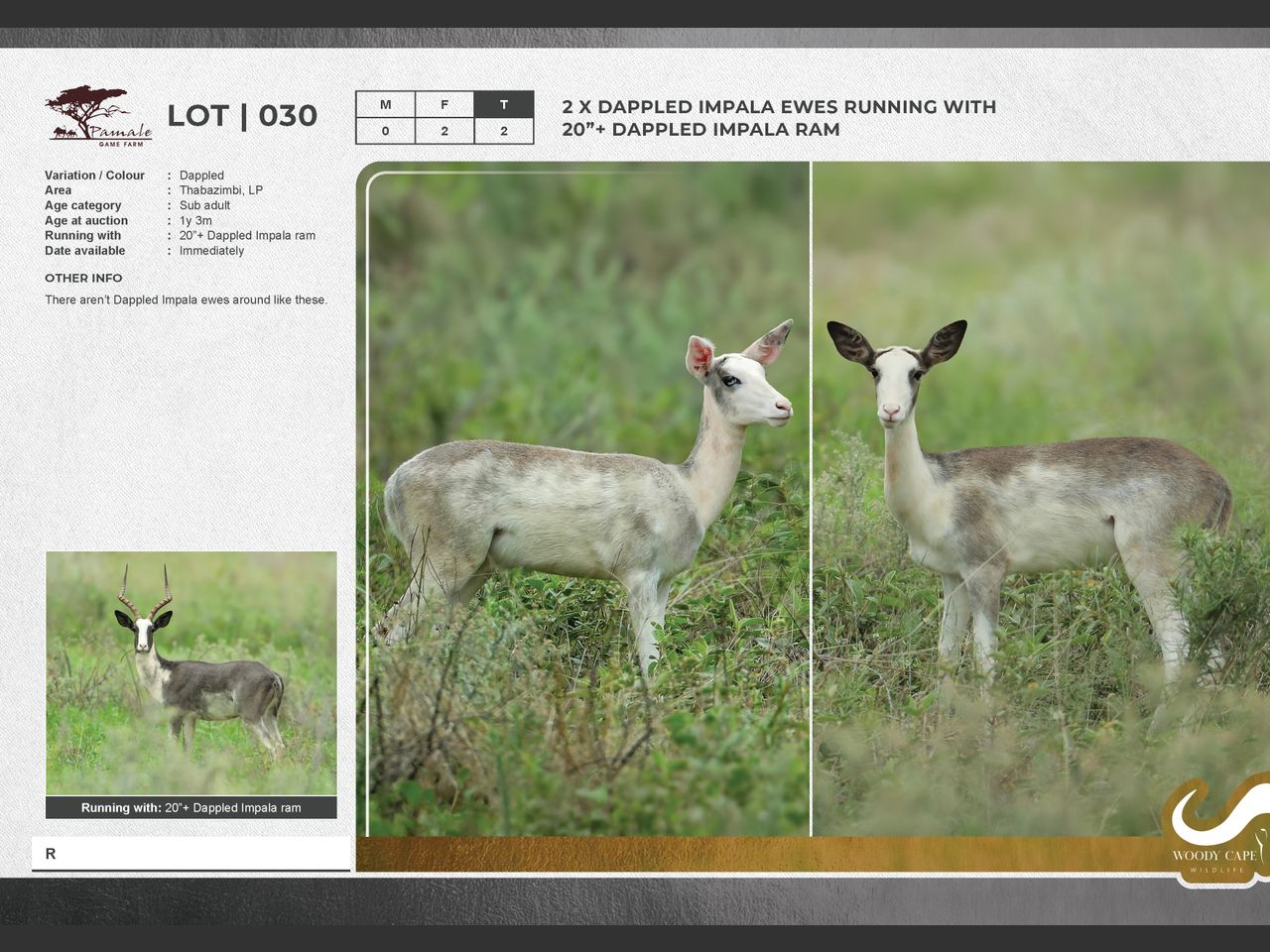Click the lot title about dappled impala ewes
1270x952 pixels.
(x=778, y=118)
